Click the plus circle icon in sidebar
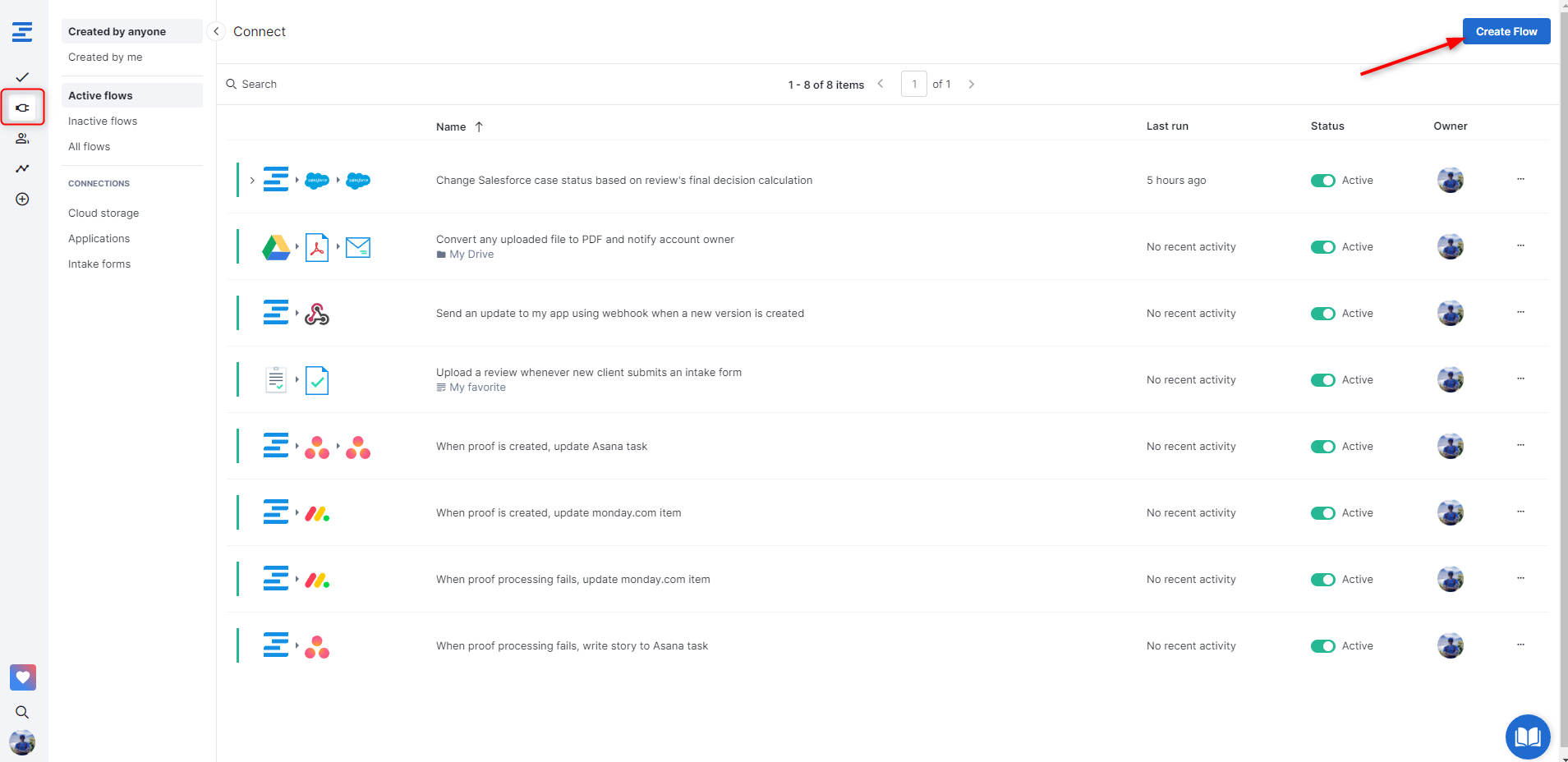The height and width of the screenshot is (762, 1568). click(x=22, y=199)
